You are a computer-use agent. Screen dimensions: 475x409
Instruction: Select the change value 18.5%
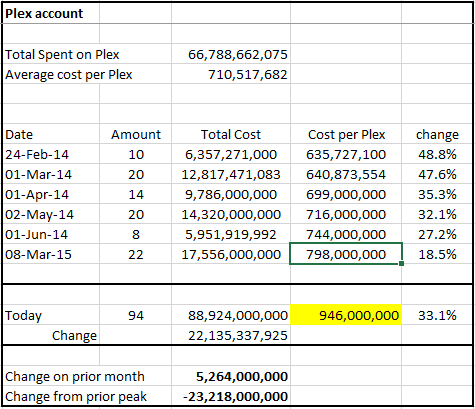437,254
